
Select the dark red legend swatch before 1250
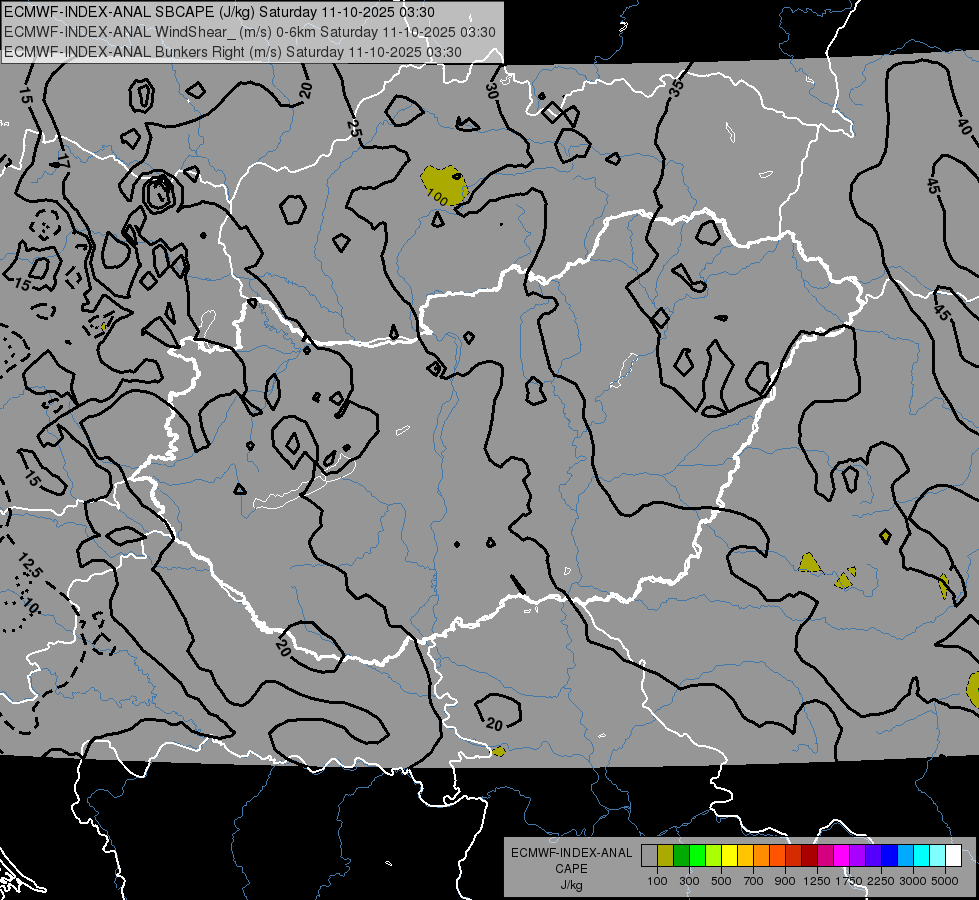[810, 856]
